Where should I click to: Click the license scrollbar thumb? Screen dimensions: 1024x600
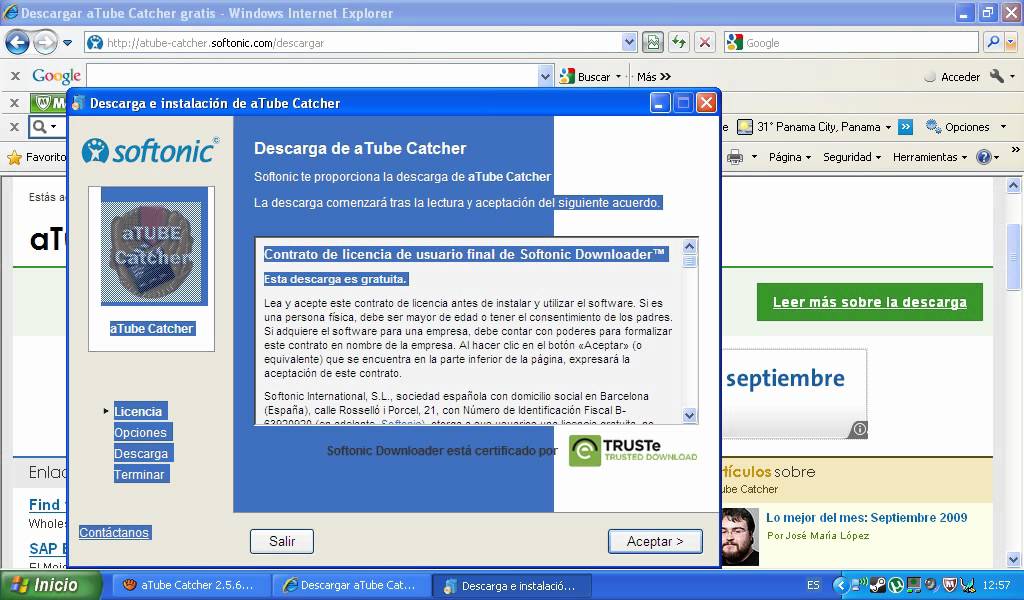tap(689, 261)
